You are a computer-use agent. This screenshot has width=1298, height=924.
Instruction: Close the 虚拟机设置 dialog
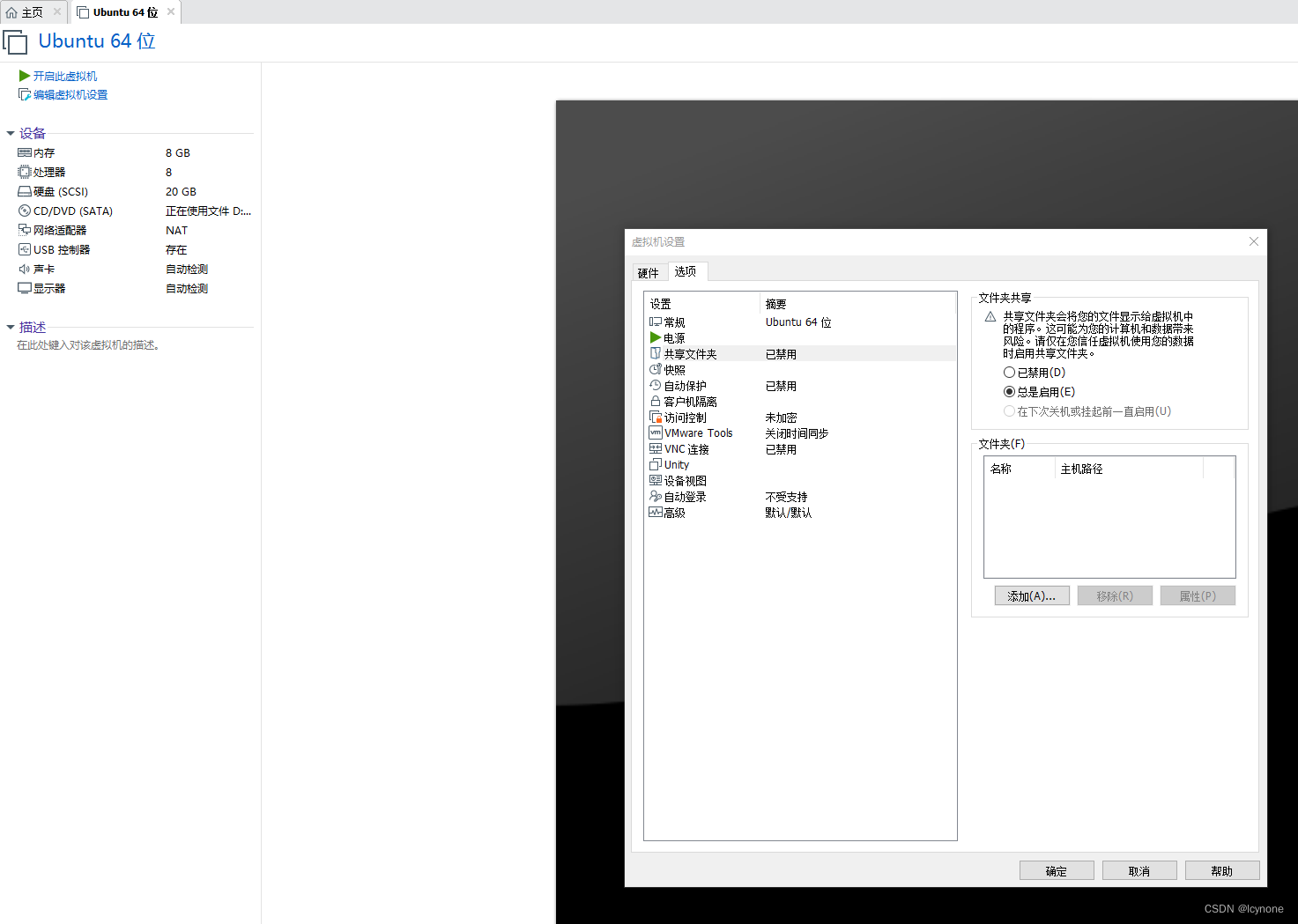click(1253, 241)
